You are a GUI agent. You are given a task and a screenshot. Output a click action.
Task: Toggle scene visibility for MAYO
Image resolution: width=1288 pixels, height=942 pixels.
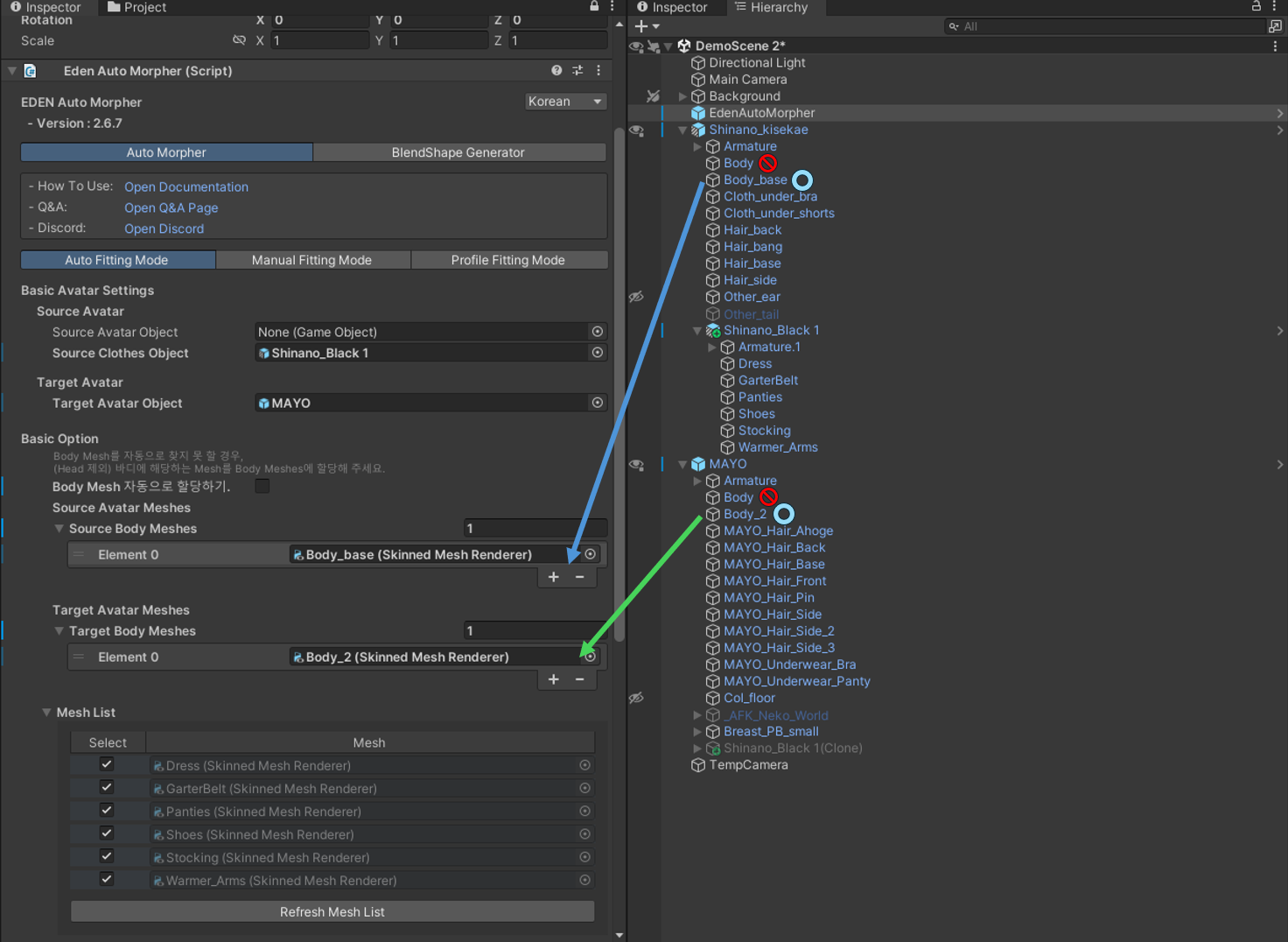pyautogui.click(x=637, y=465)
